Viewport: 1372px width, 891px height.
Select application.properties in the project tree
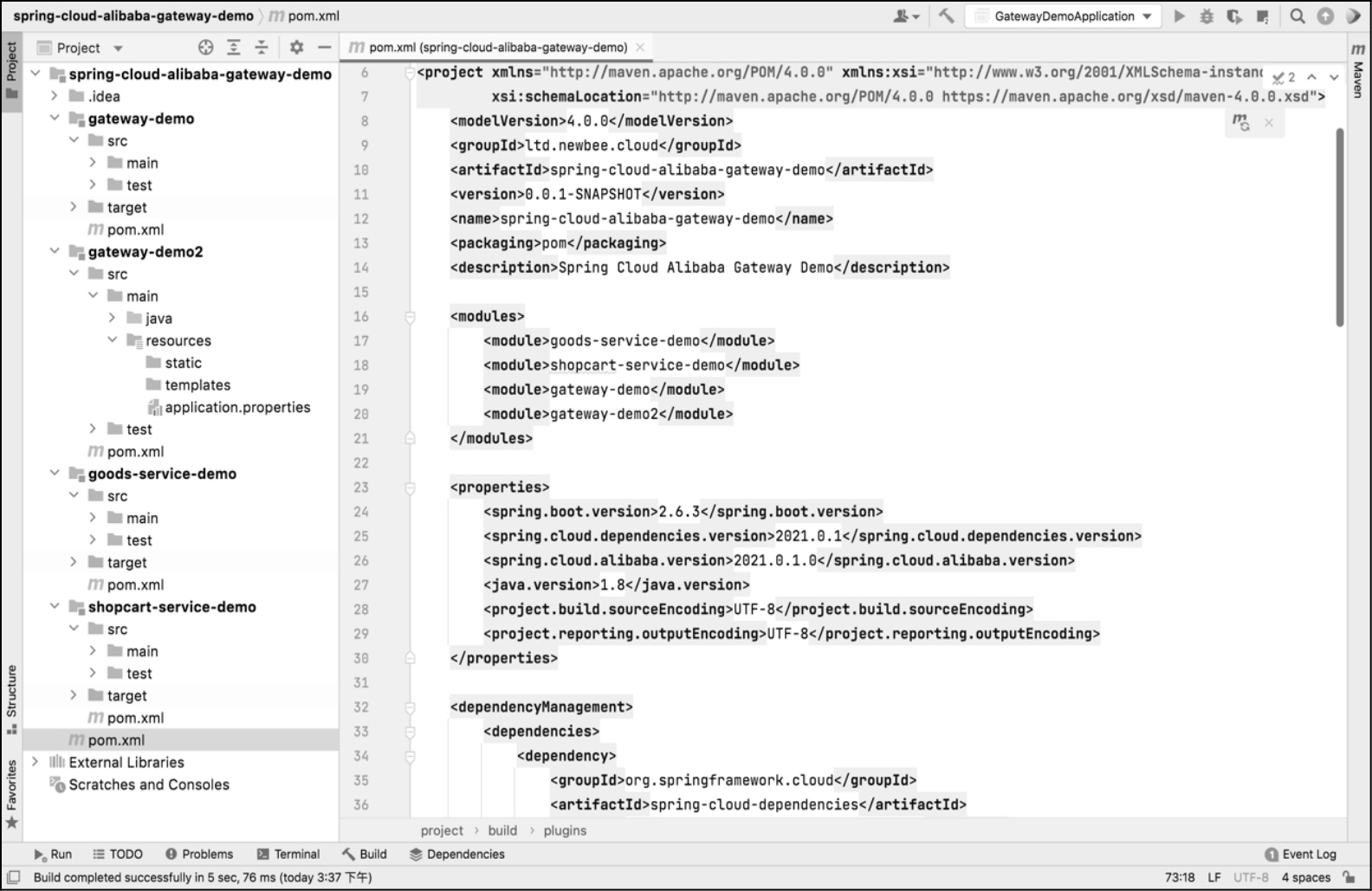237,407
